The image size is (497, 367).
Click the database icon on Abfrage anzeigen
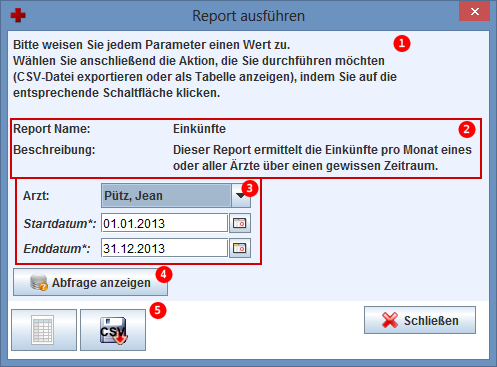pyautogui.click(x=38, y=282)
